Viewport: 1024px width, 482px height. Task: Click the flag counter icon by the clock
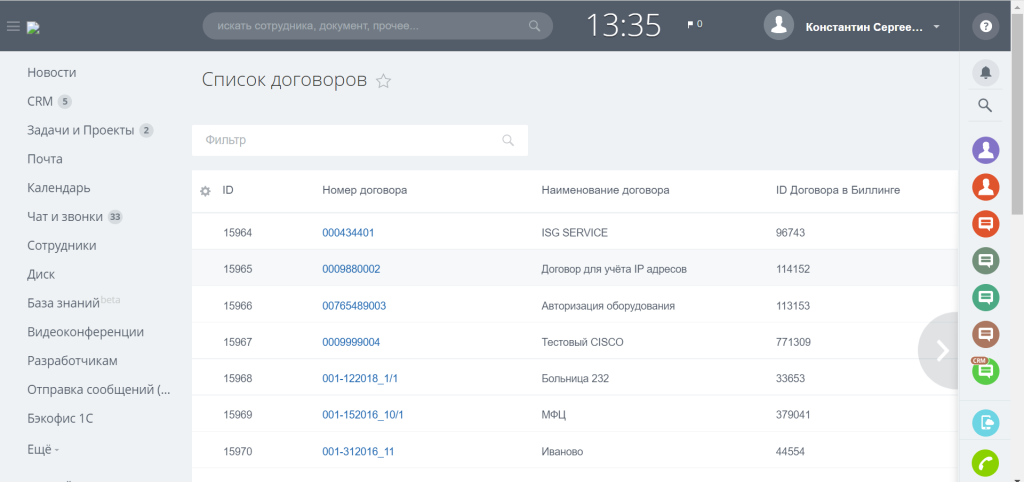pos(694,24)
